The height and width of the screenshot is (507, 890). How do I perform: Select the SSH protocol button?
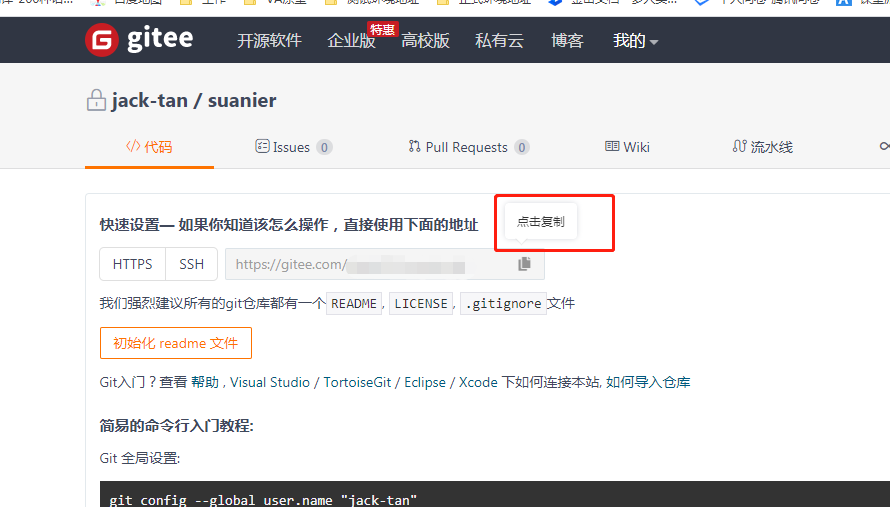[x=191, y=264]
